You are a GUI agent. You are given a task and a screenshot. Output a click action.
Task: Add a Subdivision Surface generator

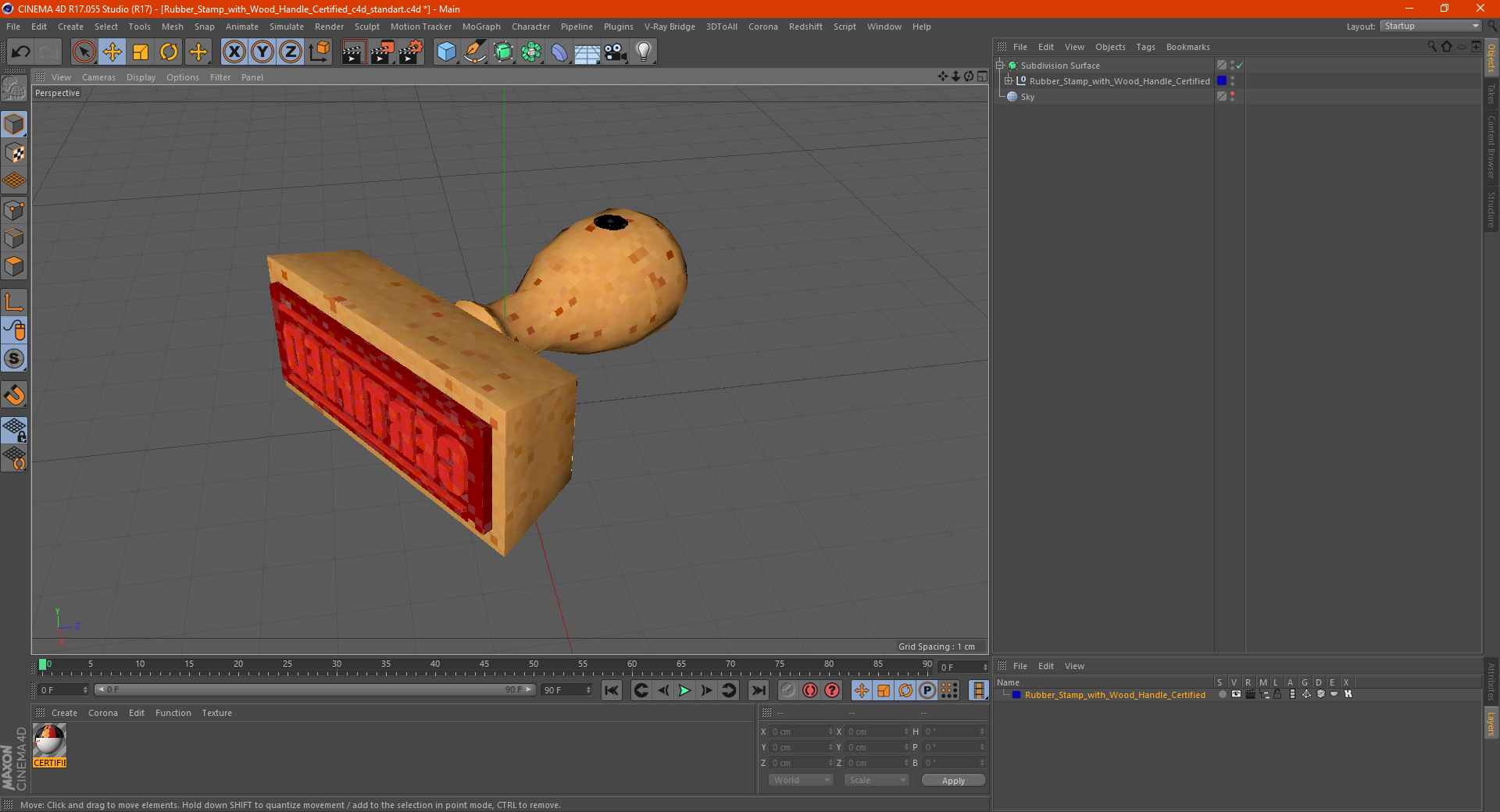(x=503, y=52)
